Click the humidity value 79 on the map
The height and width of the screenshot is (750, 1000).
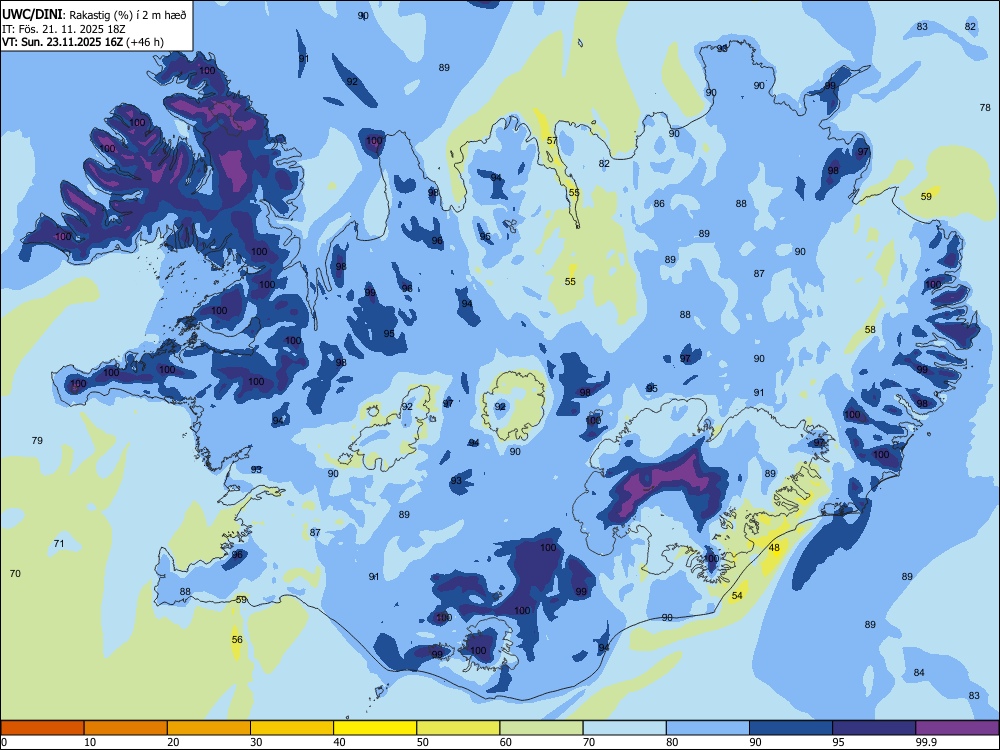tap(37, 441)
